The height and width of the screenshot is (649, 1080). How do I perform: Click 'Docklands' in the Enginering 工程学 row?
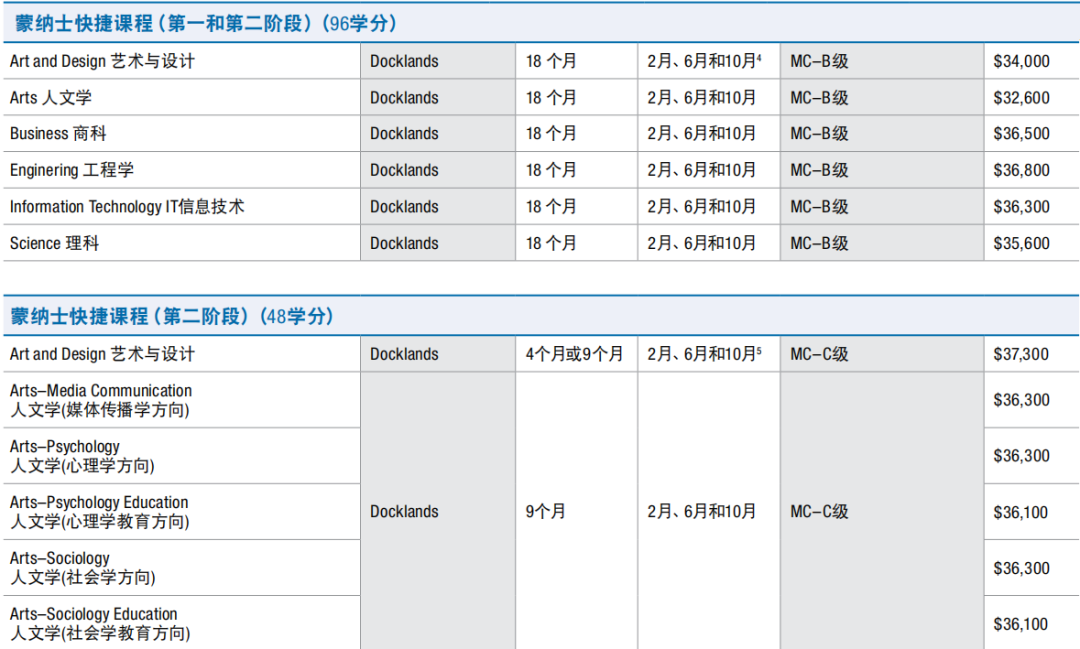(404, 170)
